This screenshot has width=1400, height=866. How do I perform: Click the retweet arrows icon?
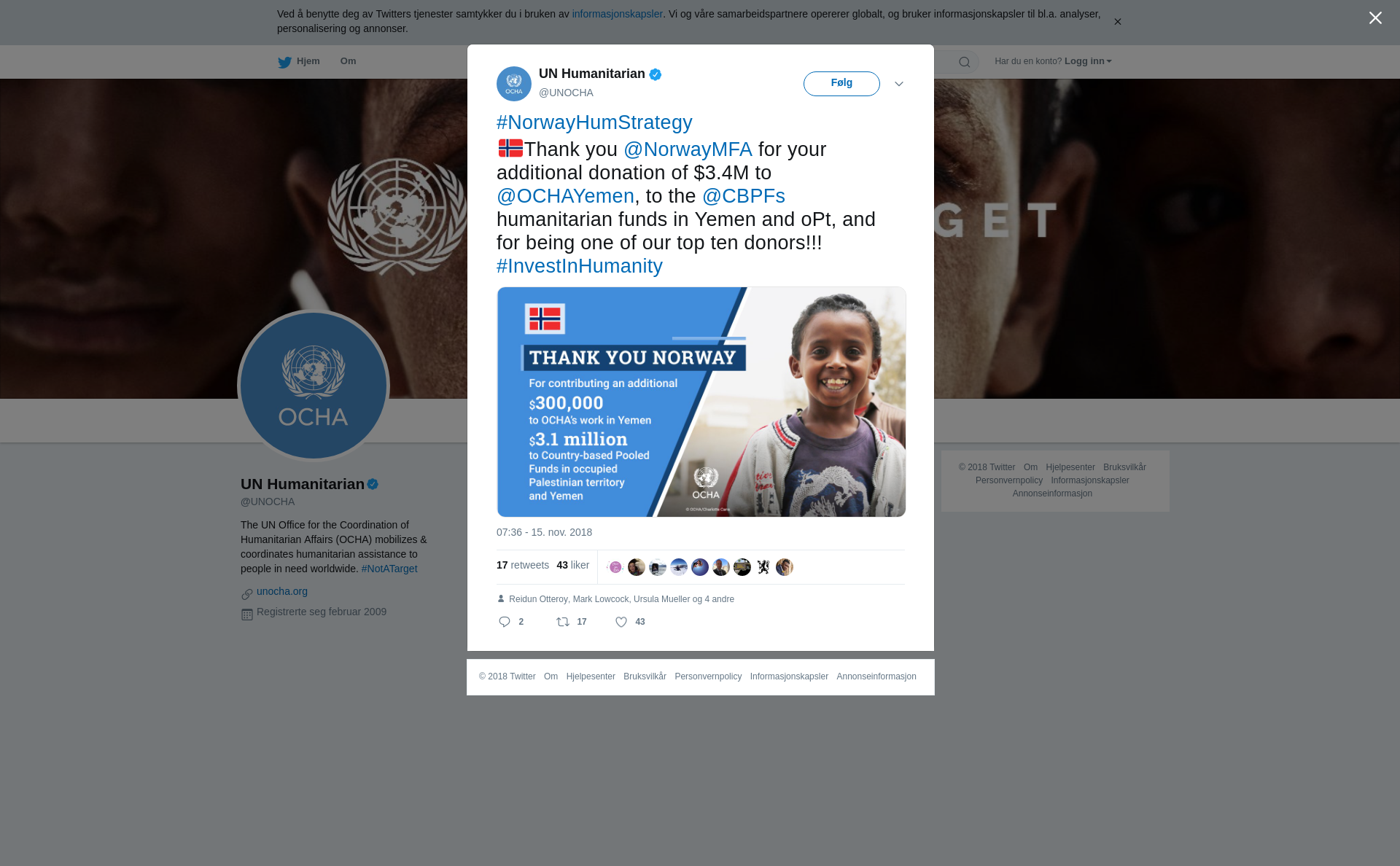pyautogui.click(x=563, y=622)
